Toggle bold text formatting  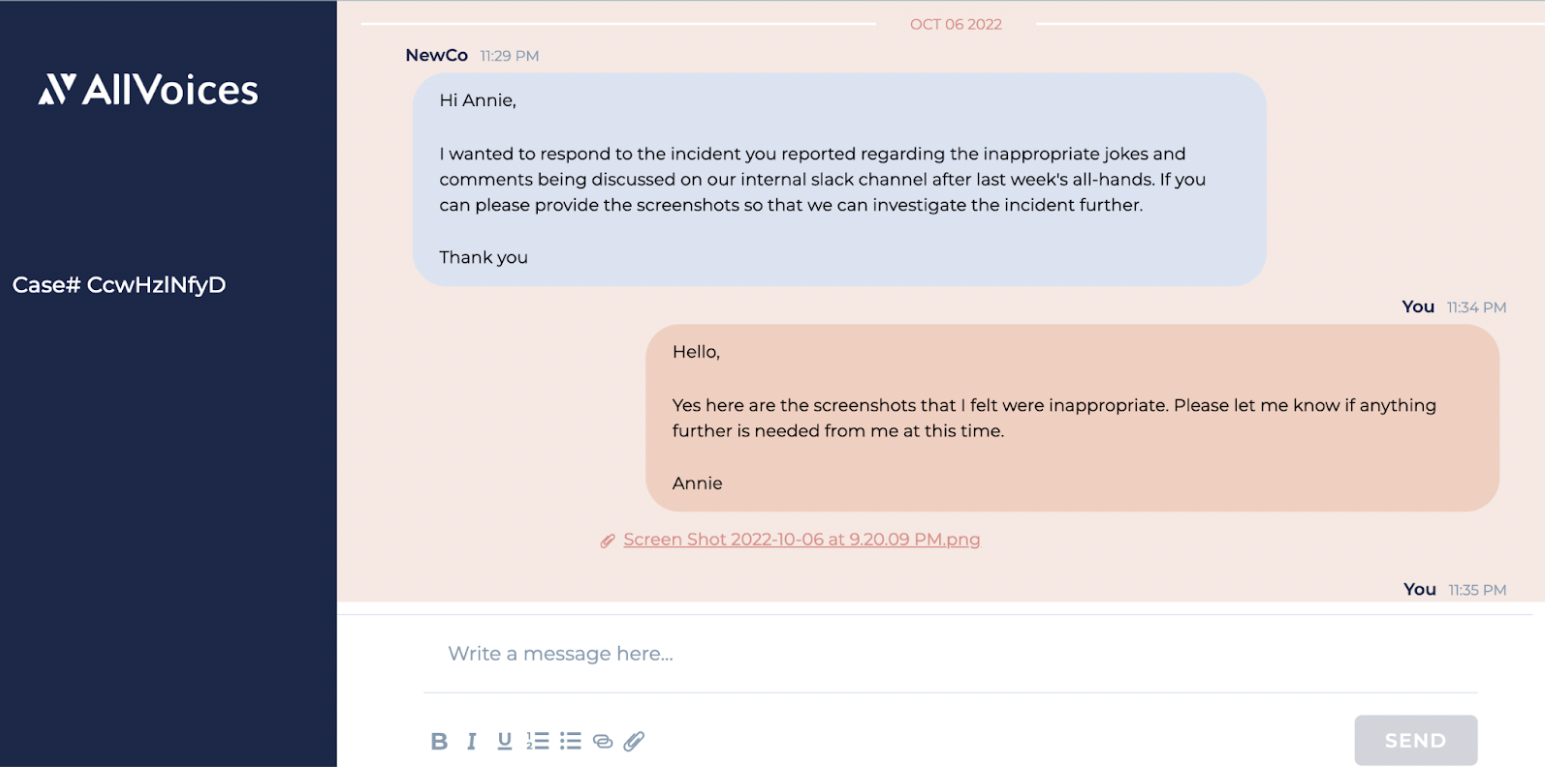coord(439,741)
